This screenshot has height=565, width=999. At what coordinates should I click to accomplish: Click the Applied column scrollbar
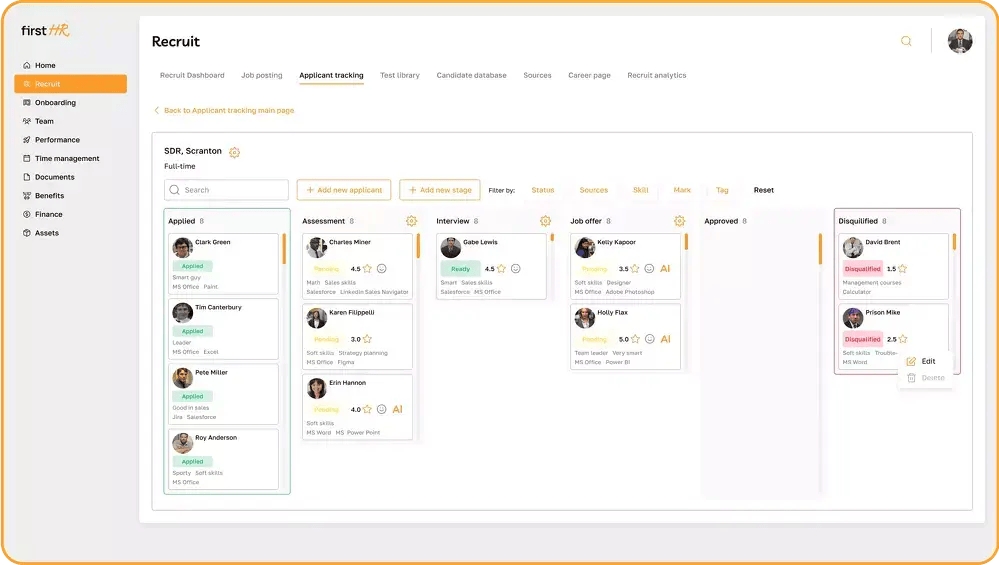[x=284, y=248]
